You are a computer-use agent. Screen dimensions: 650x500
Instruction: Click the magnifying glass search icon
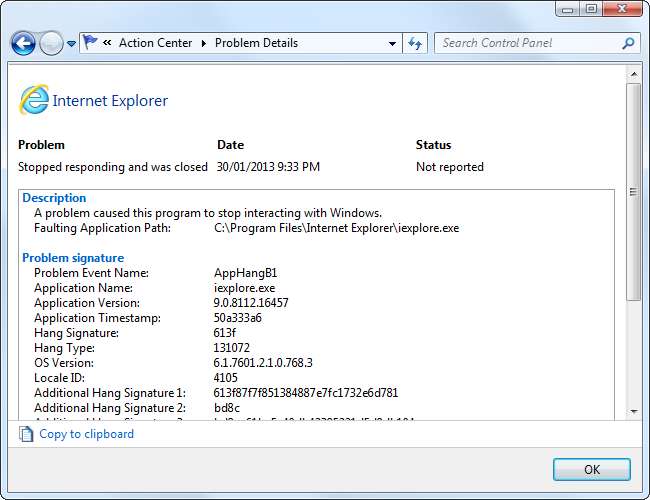628,43
